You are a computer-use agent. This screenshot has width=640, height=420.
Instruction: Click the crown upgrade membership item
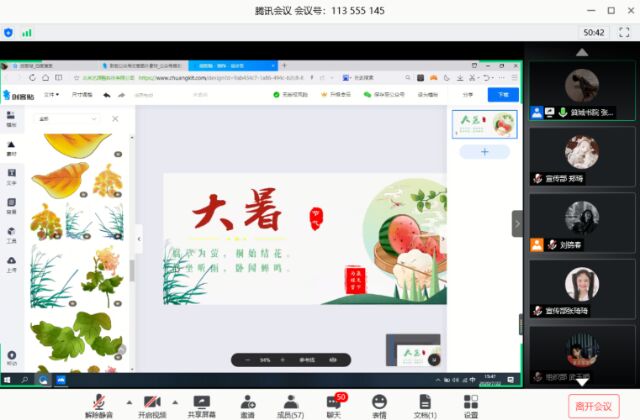click(x=336, y=95)
